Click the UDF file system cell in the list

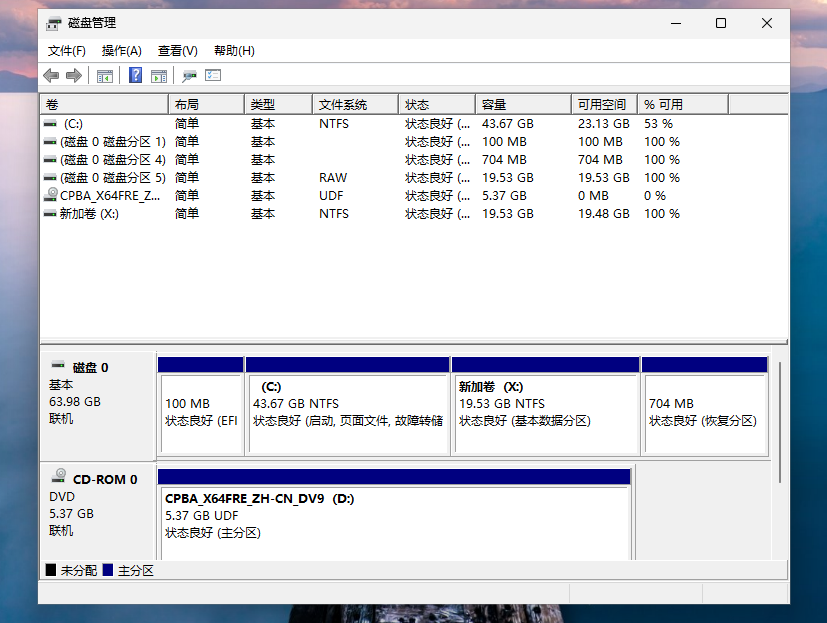pyautogui.click(x=331, y=196)
